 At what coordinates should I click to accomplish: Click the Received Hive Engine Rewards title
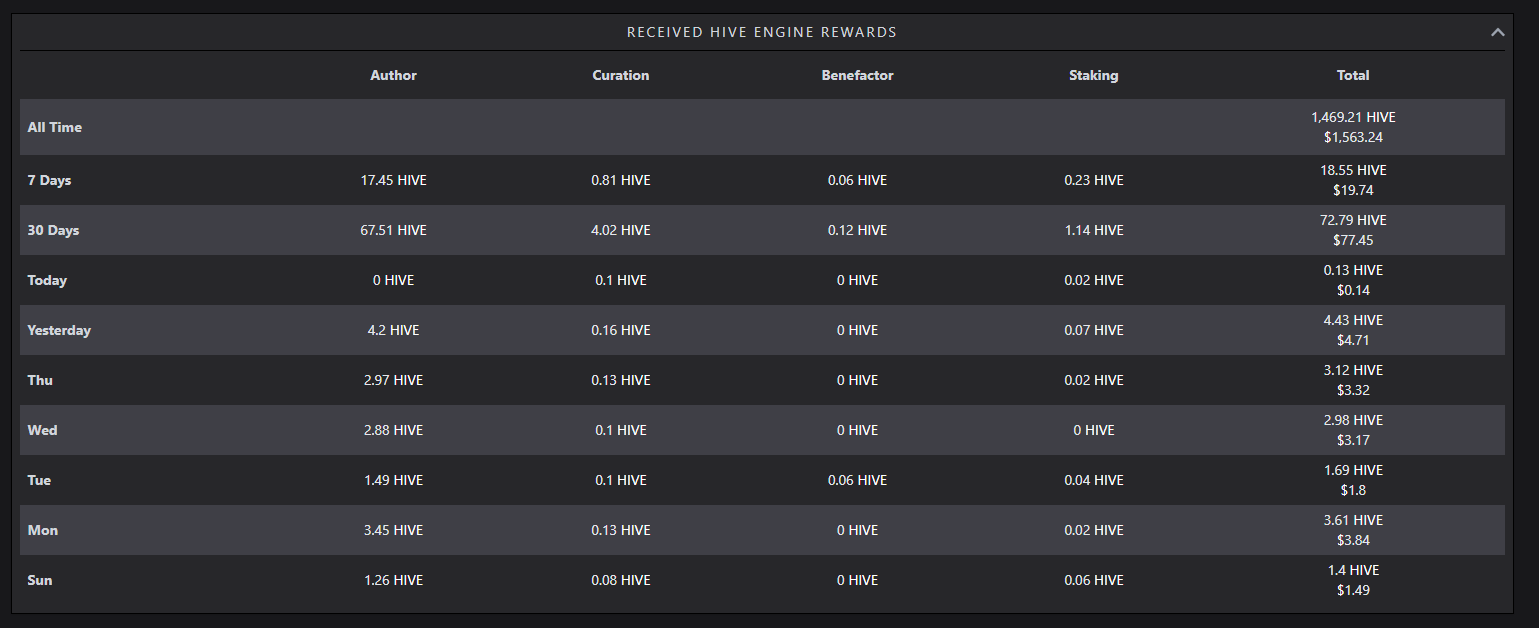pyautogui.click(x=762, y=32)
